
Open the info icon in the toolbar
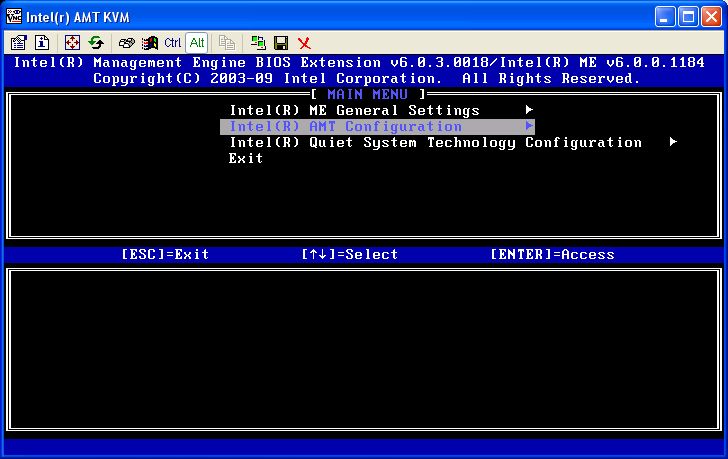pos(42,43)
